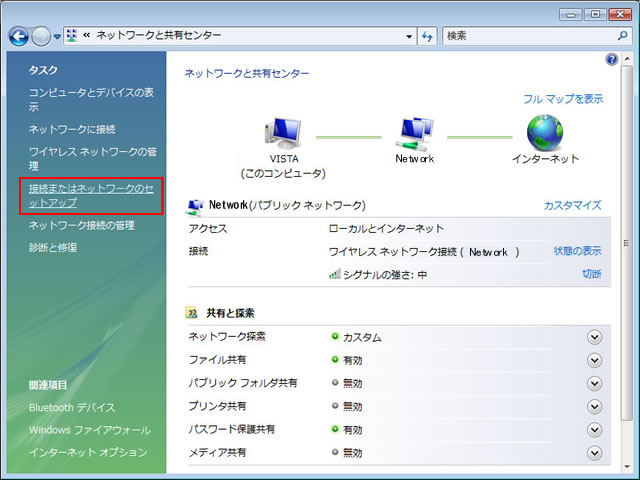Click the blue help question mark icon
Screen dimensions: 640x480
[611, 60]
